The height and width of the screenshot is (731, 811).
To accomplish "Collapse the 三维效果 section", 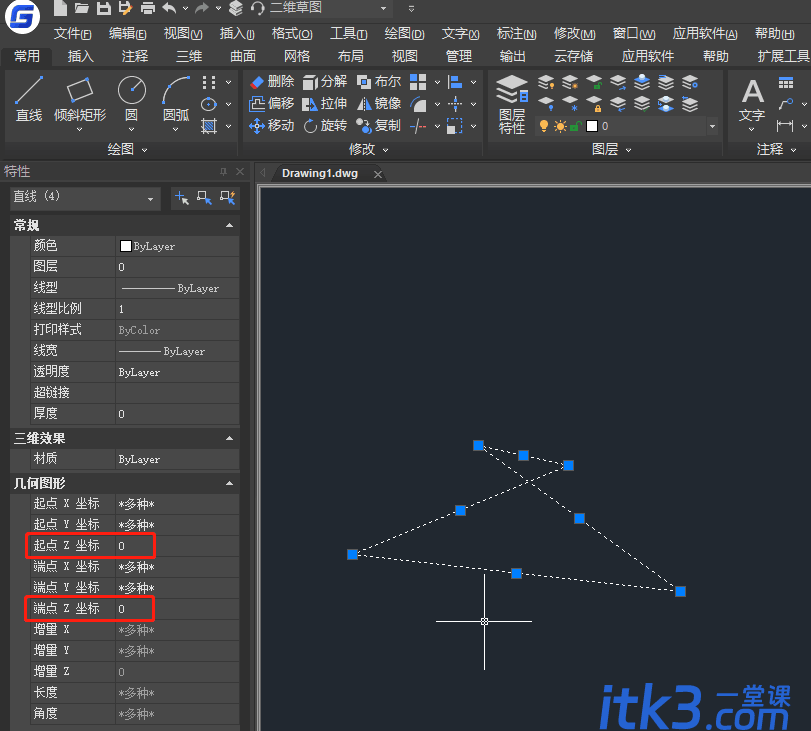I will (230, 438).
